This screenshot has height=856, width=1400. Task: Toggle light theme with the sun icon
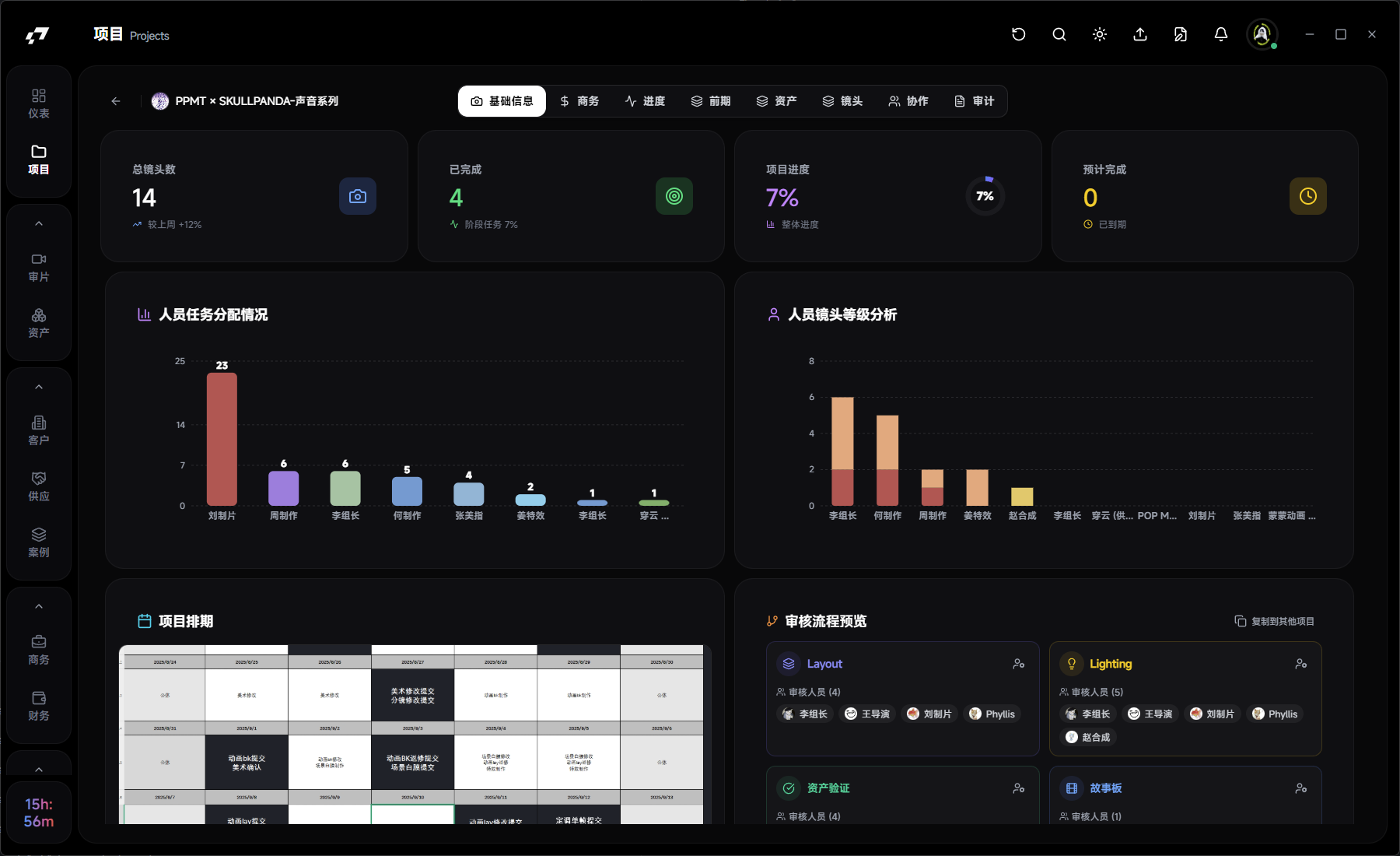point(1099,34)
